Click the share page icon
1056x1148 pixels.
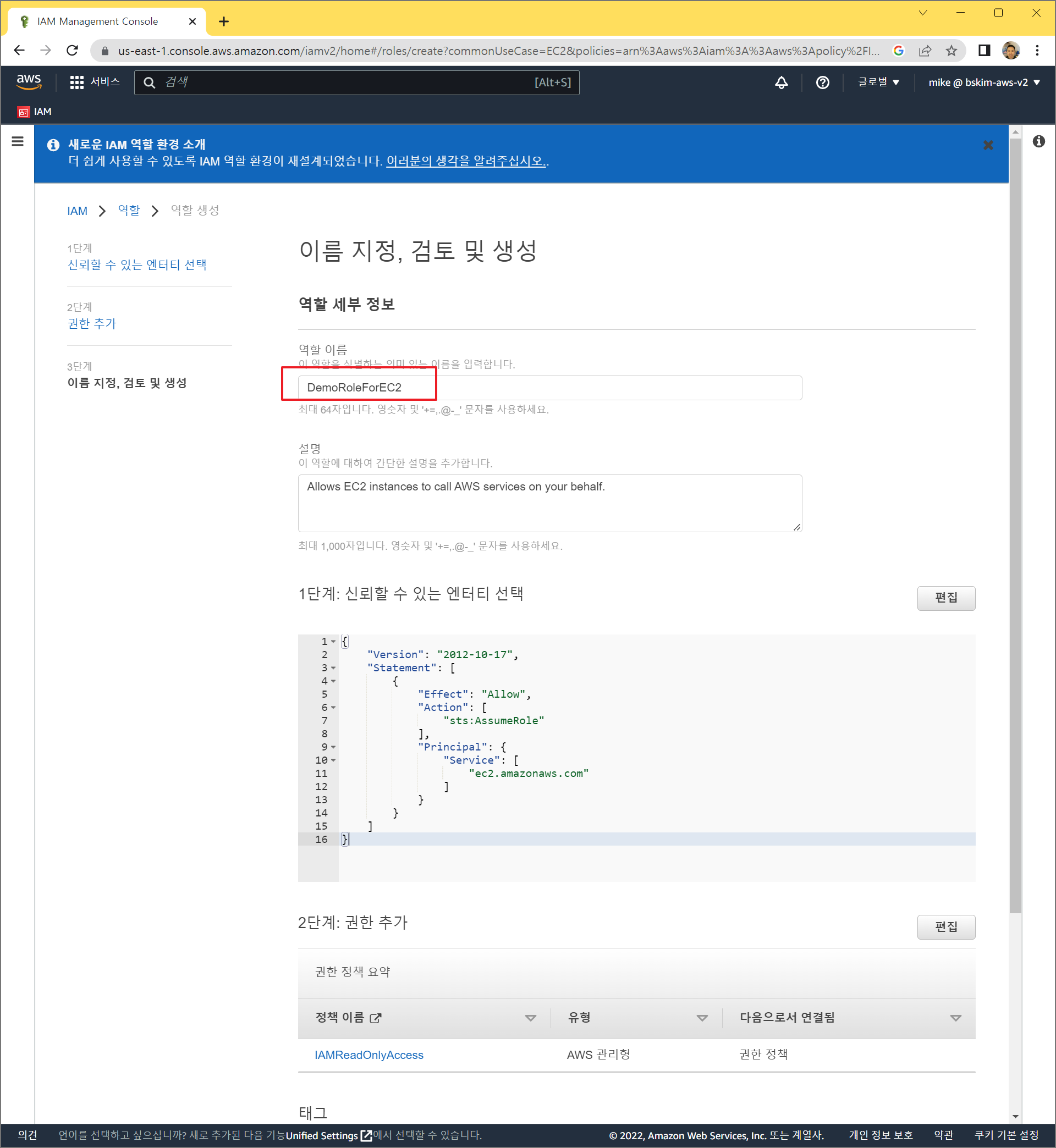[925, 50]
